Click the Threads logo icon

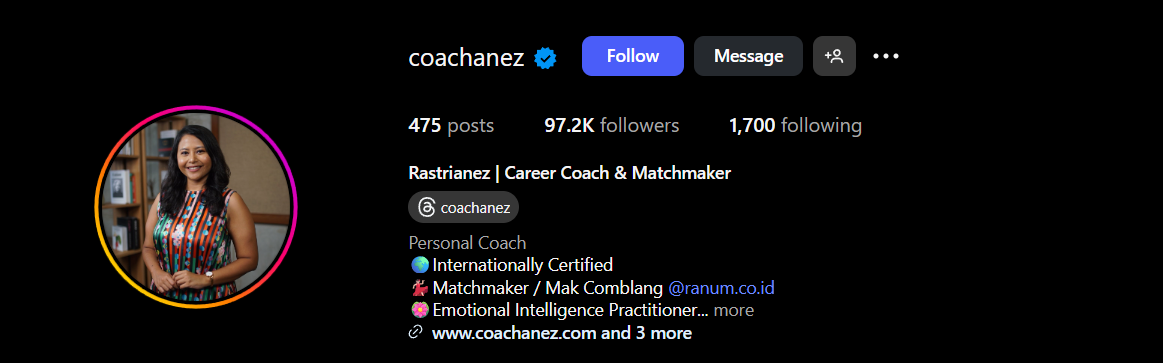[x=426, y=207]
